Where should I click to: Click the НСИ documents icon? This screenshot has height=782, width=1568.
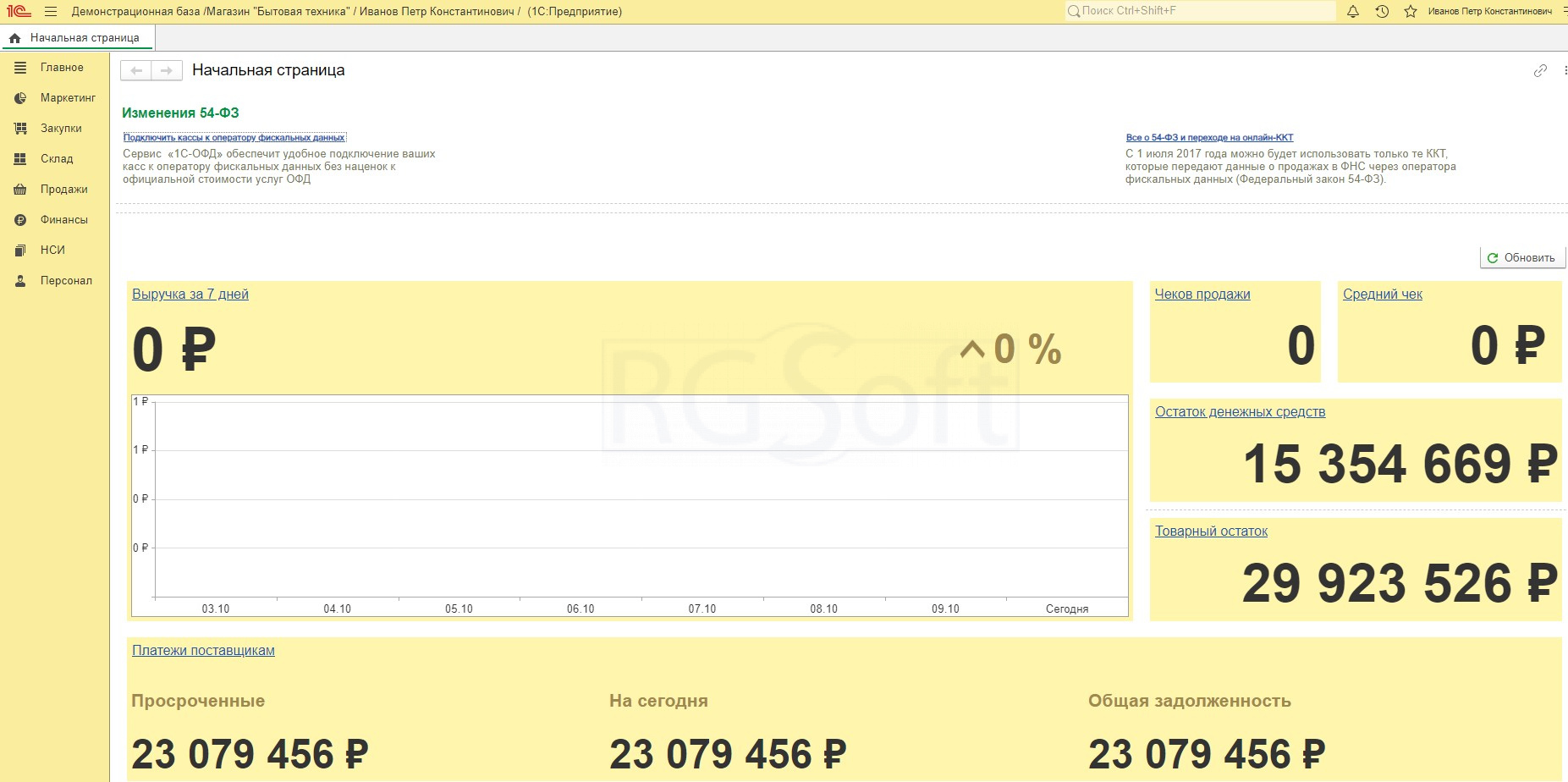(20, 251)
